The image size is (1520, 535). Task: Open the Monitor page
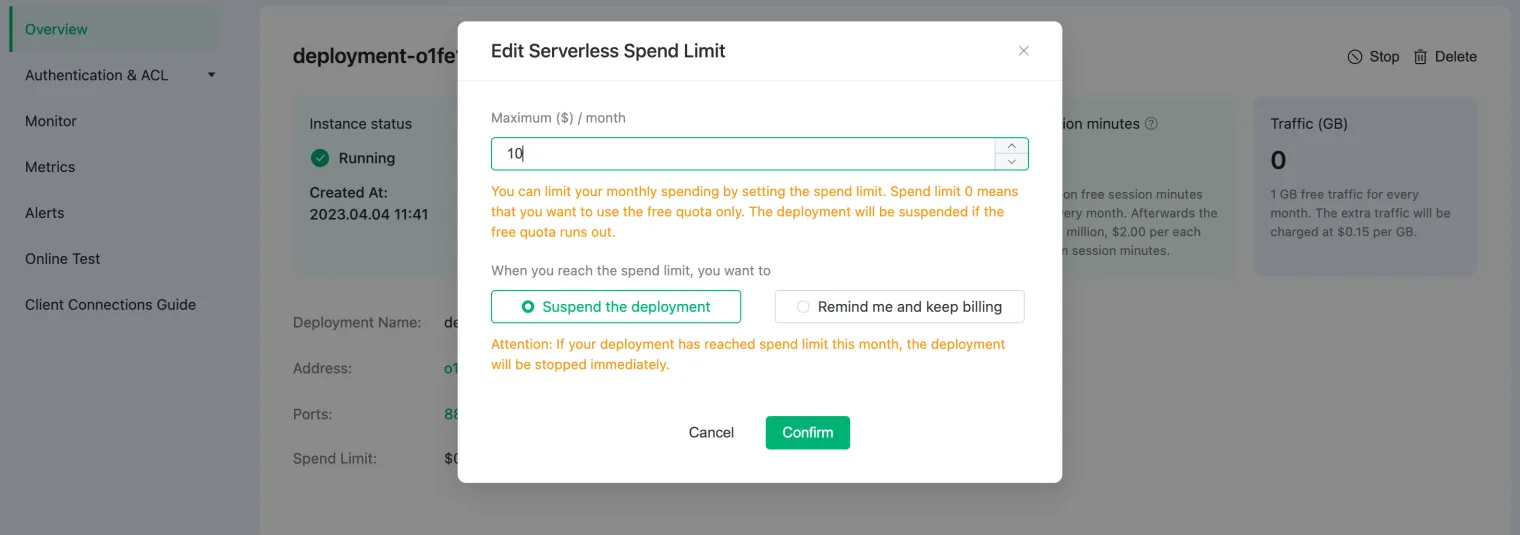click(x=51, y=121)
